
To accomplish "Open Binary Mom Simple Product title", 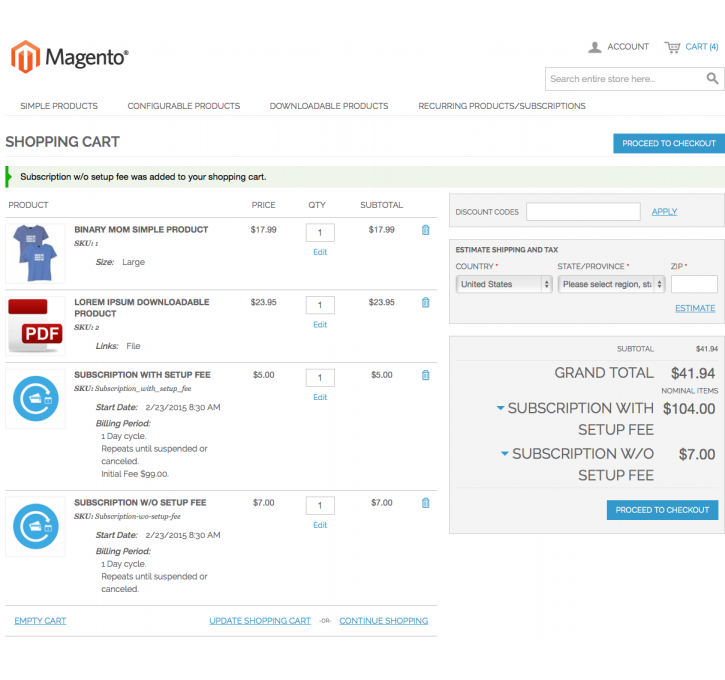I will 141,230.
